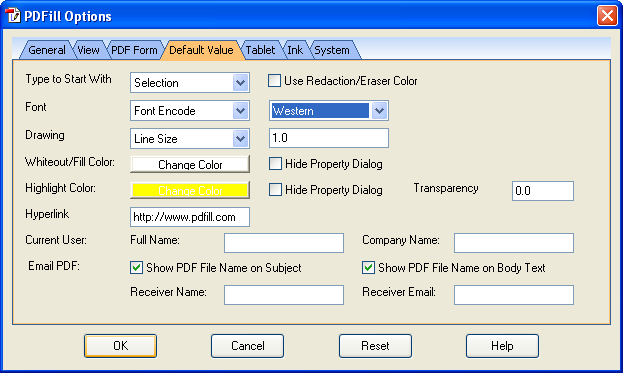Click the Hyperlink input field
The height and width of the screenshot is (373, 623).
click(190, 217)
